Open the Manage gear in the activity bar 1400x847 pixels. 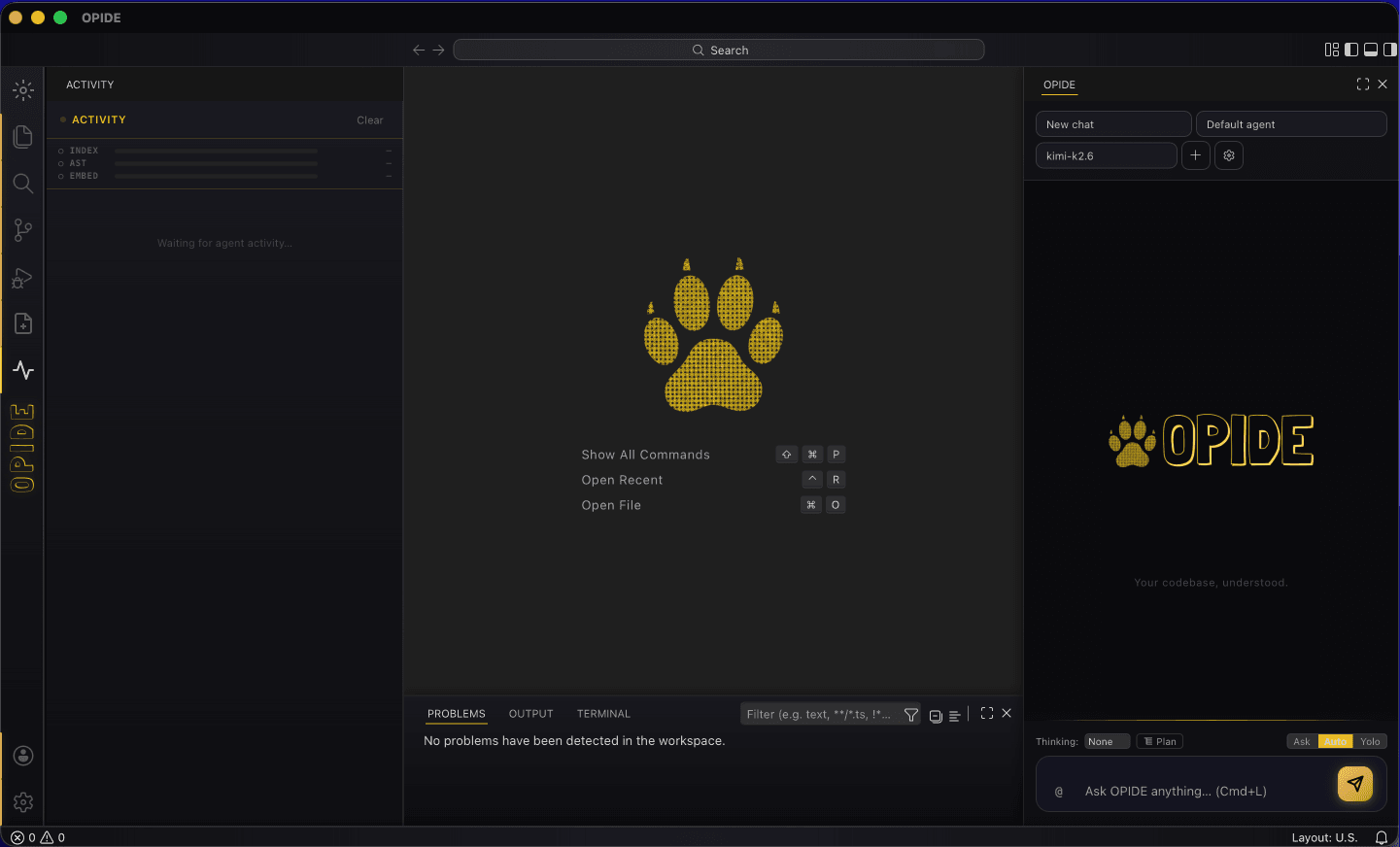[23, 802]
